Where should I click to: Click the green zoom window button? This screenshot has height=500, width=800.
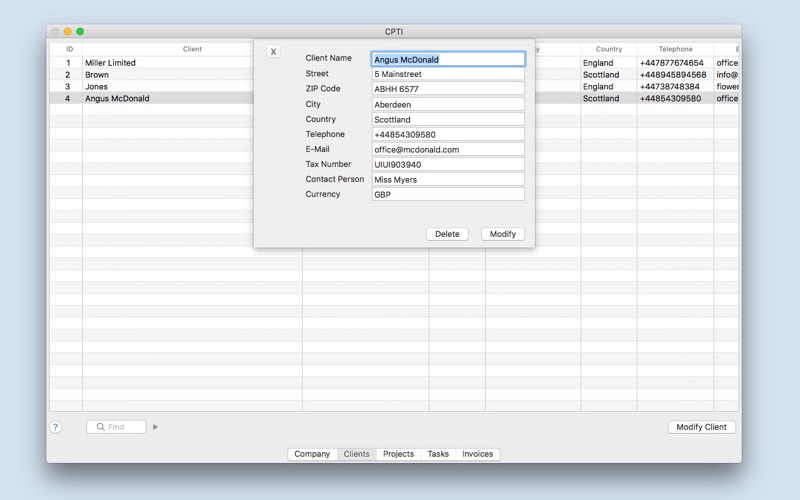(80, 32)
